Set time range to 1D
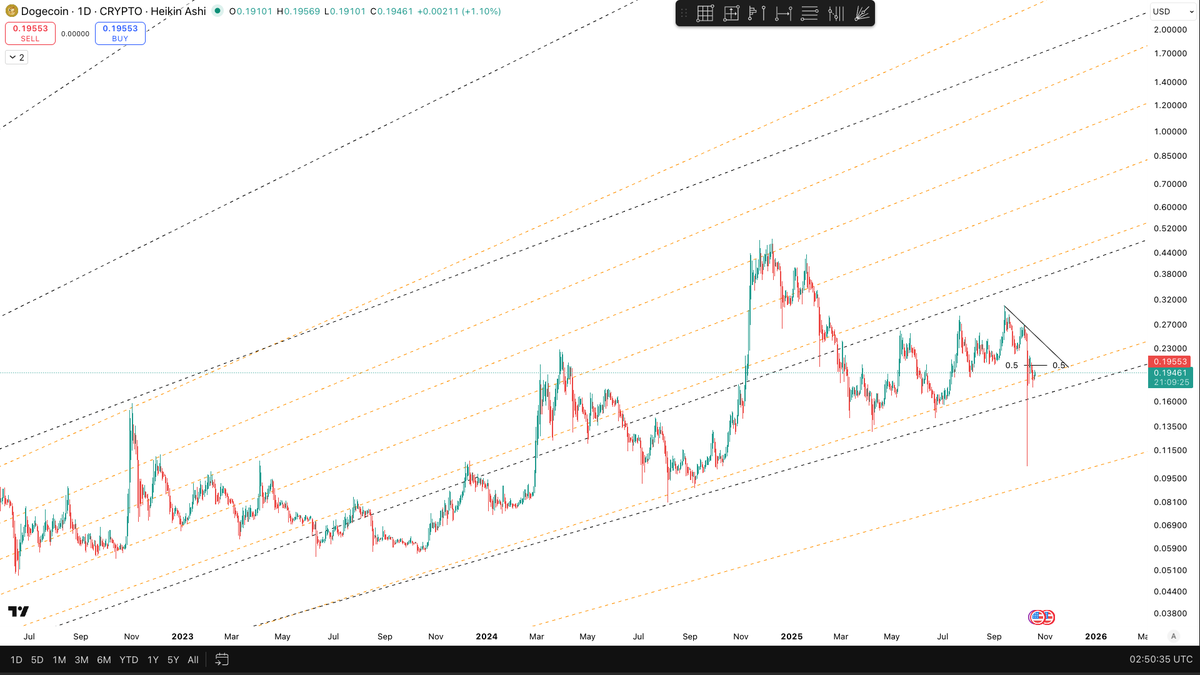Screen dimensions: 1200x675 click(17, 660)
